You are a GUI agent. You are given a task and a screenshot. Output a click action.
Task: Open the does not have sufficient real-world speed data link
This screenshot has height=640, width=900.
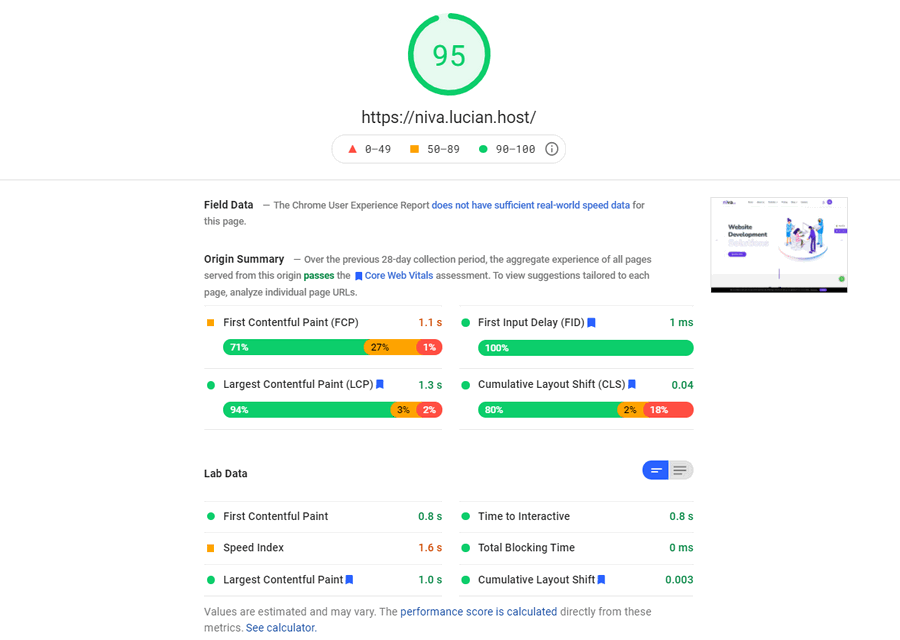coord(530,205)
